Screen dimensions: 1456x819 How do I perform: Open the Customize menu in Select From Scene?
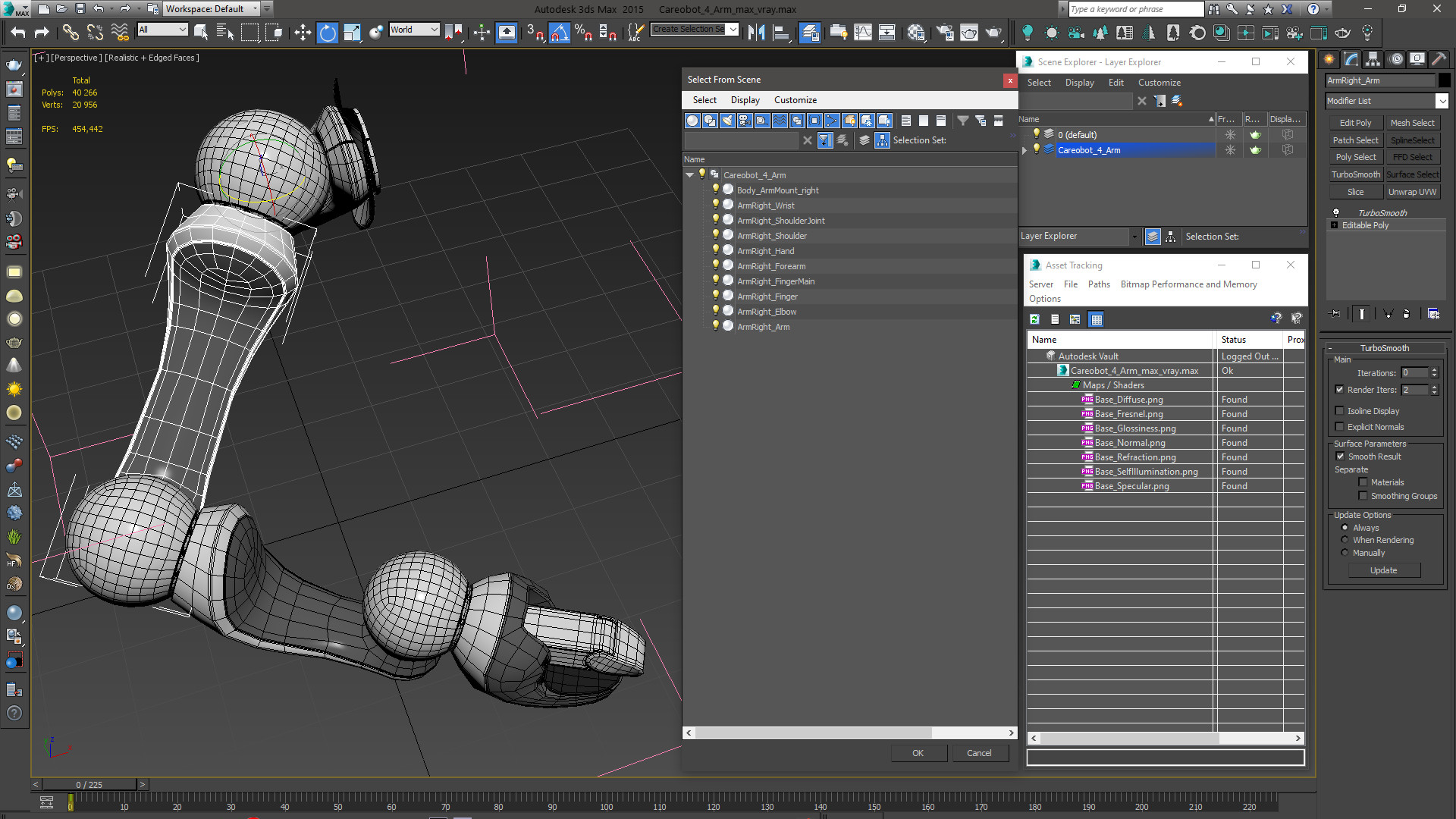click(x=794, y=99)
